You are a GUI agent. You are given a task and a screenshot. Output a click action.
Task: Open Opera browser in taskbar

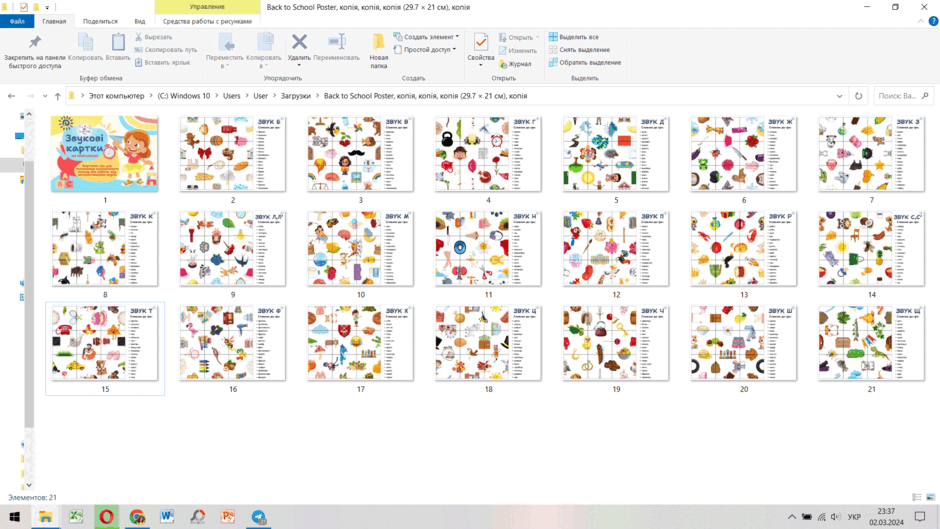tap(106, 516)
